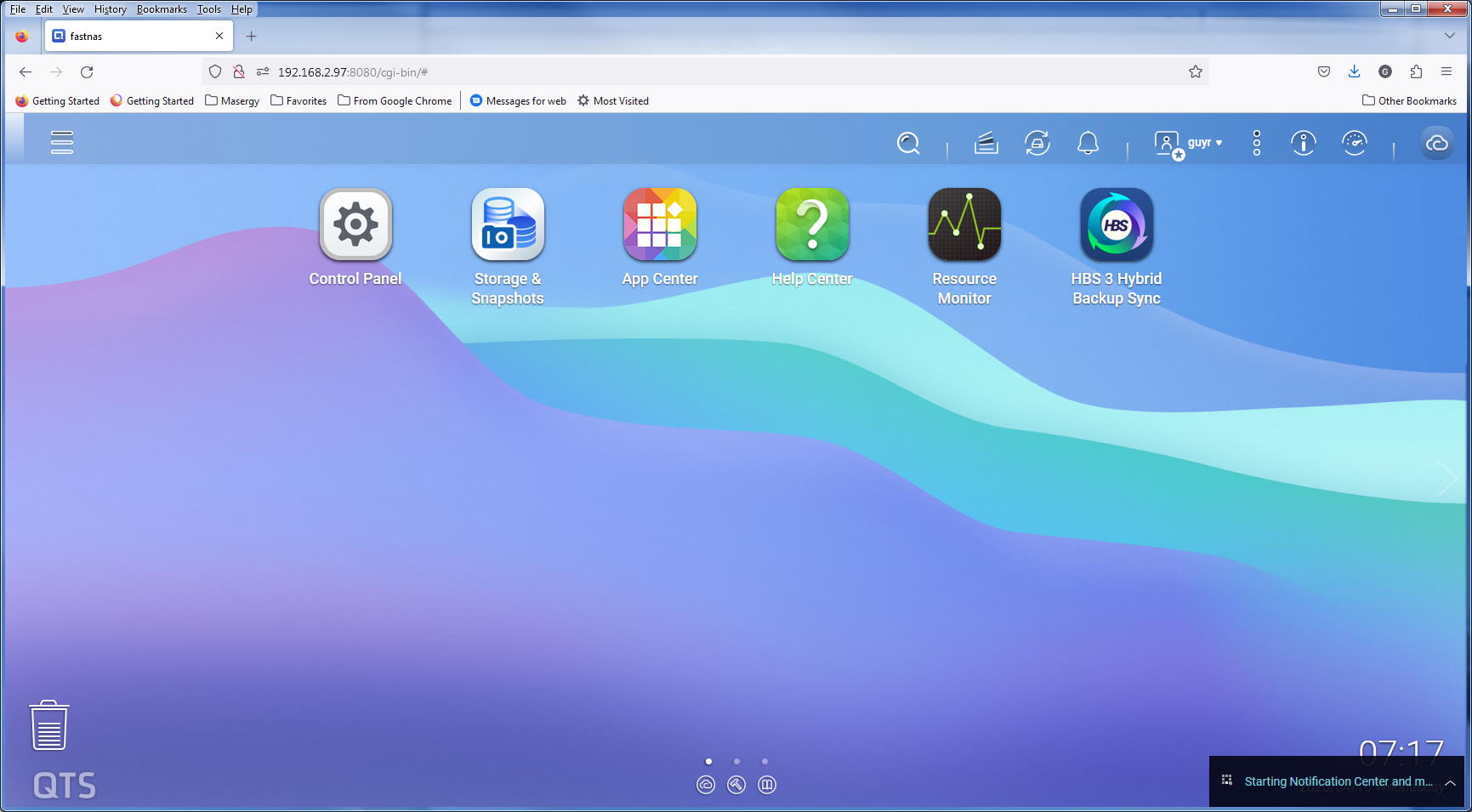Click the Starting Notification Center message

click(x=1338, y=781)
